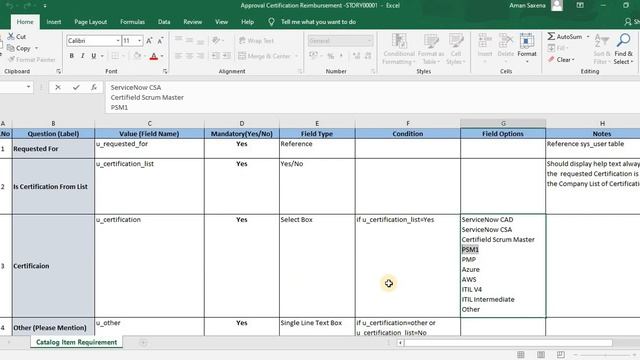Switch to Normal view in status bar

click(521, 355)
